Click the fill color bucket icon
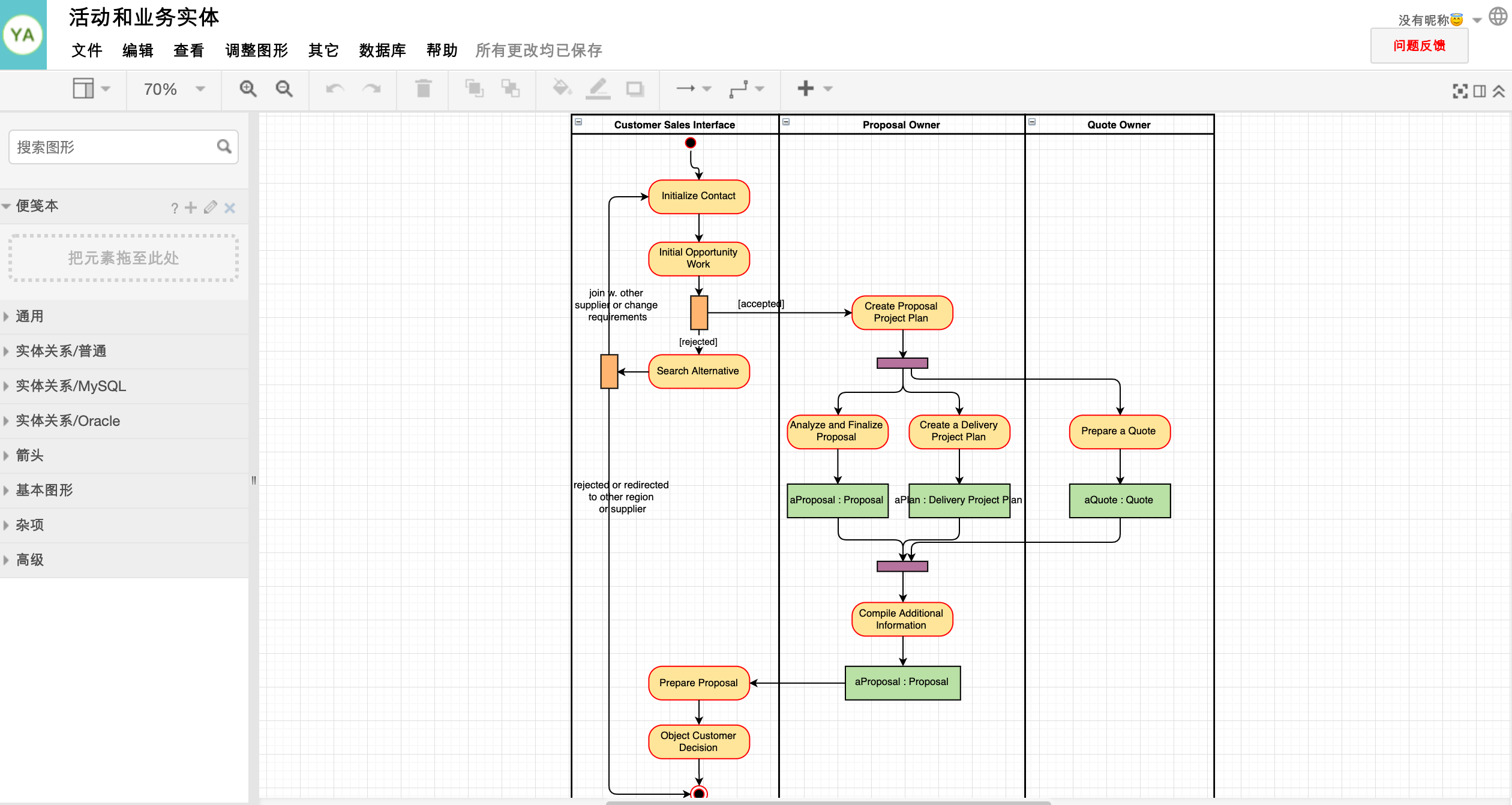1512x805 pixels. tap(562, 89)
